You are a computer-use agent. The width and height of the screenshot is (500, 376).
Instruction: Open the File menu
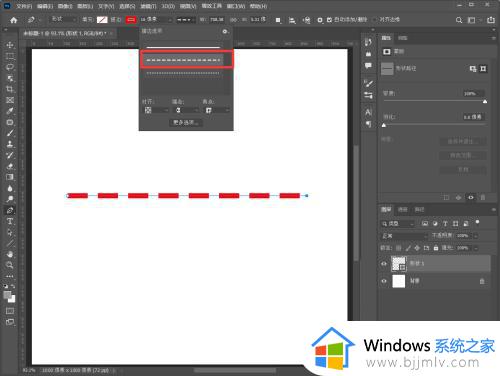click(24, 6)
